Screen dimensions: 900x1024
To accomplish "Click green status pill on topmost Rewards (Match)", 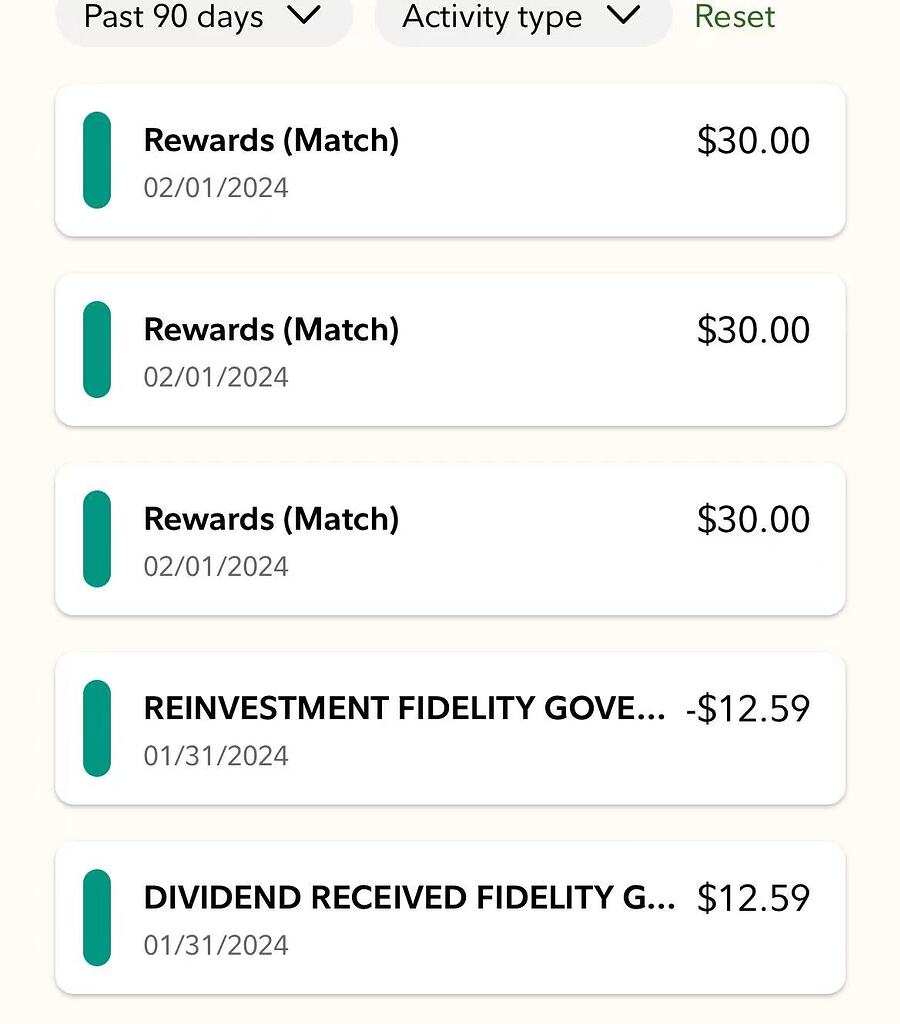I will 97,160.
